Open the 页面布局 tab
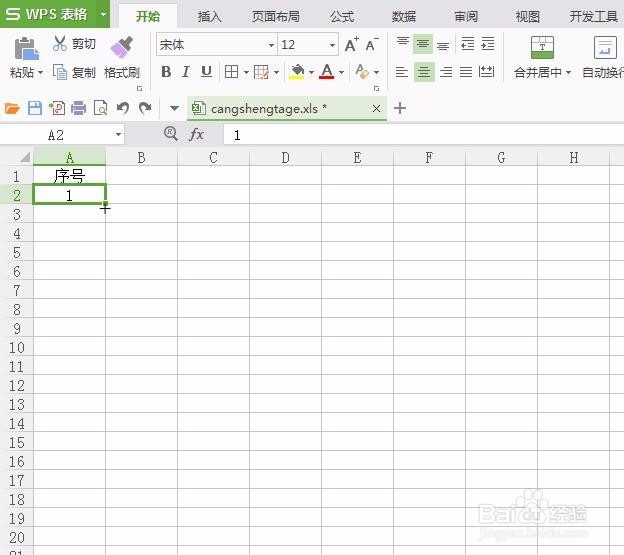The image size is (624, 555). point(275,16)
